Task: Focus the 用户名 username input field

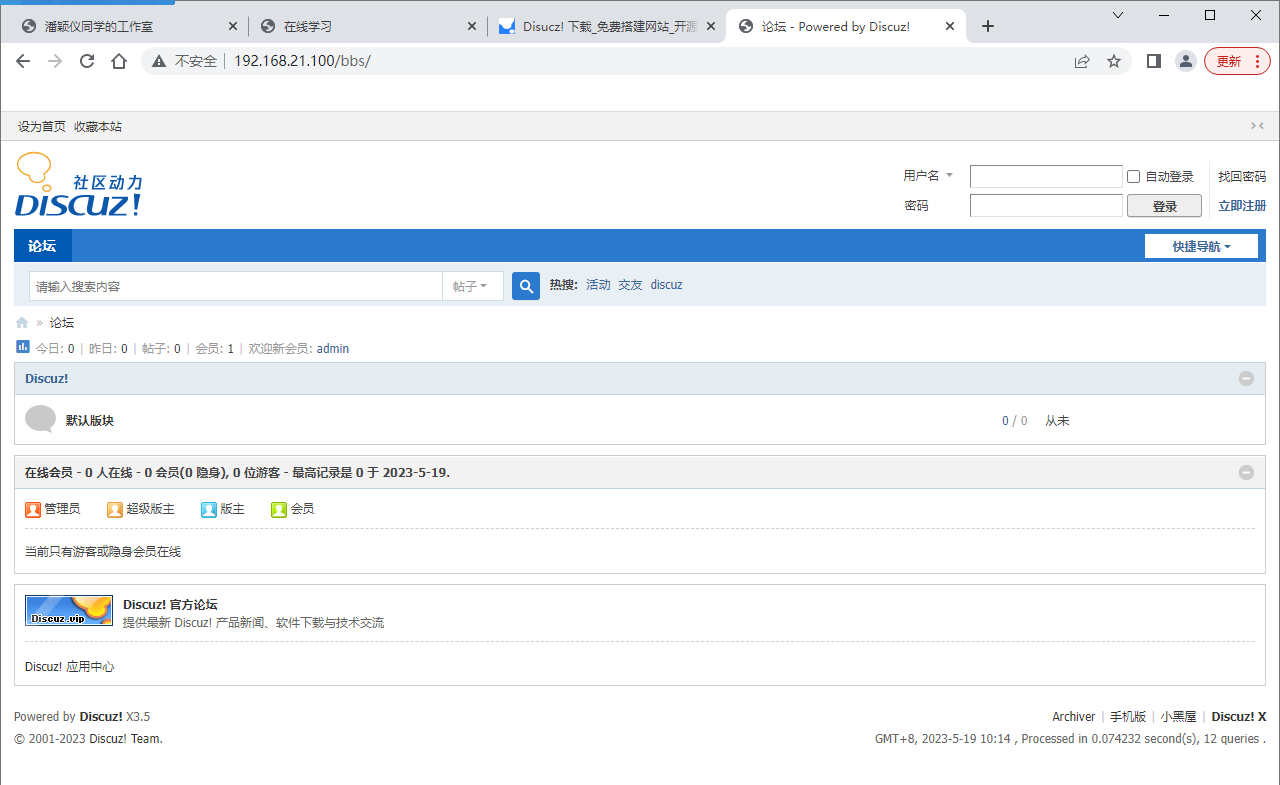Action: coord(1046,176)
